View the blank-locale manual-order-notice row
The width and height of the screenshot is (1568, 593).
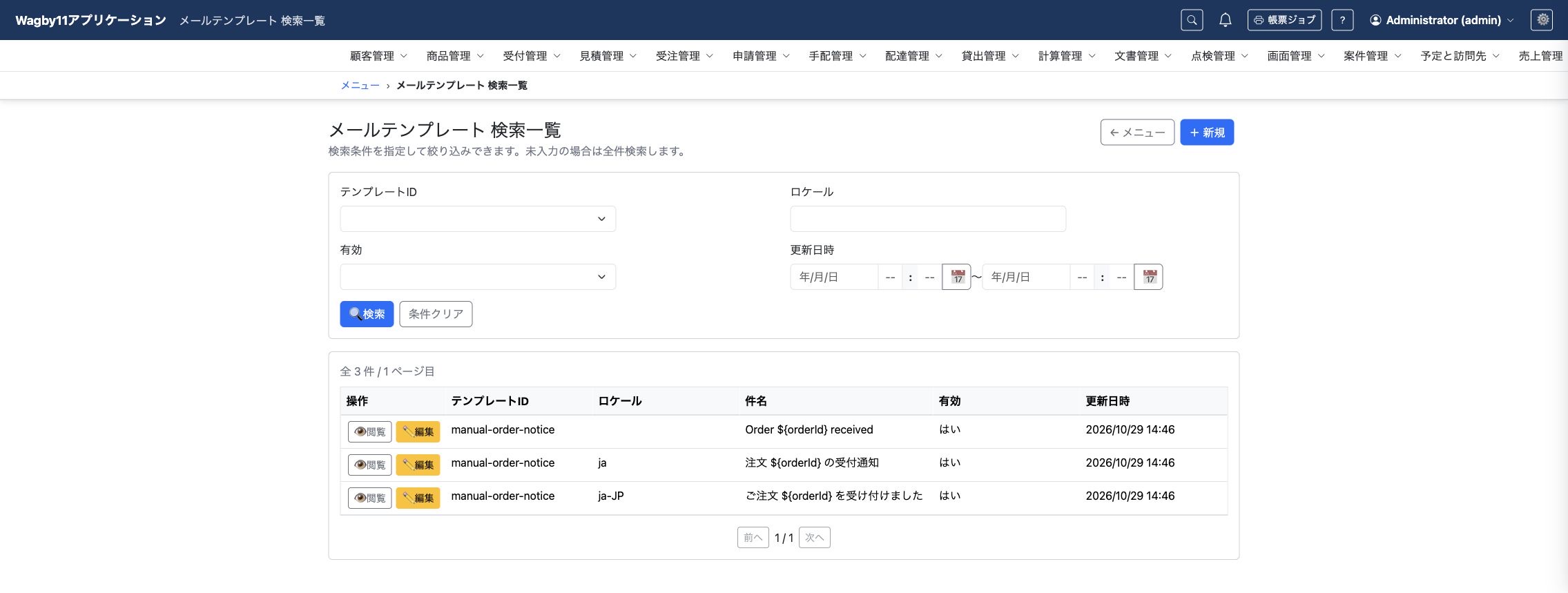(370, 431)
